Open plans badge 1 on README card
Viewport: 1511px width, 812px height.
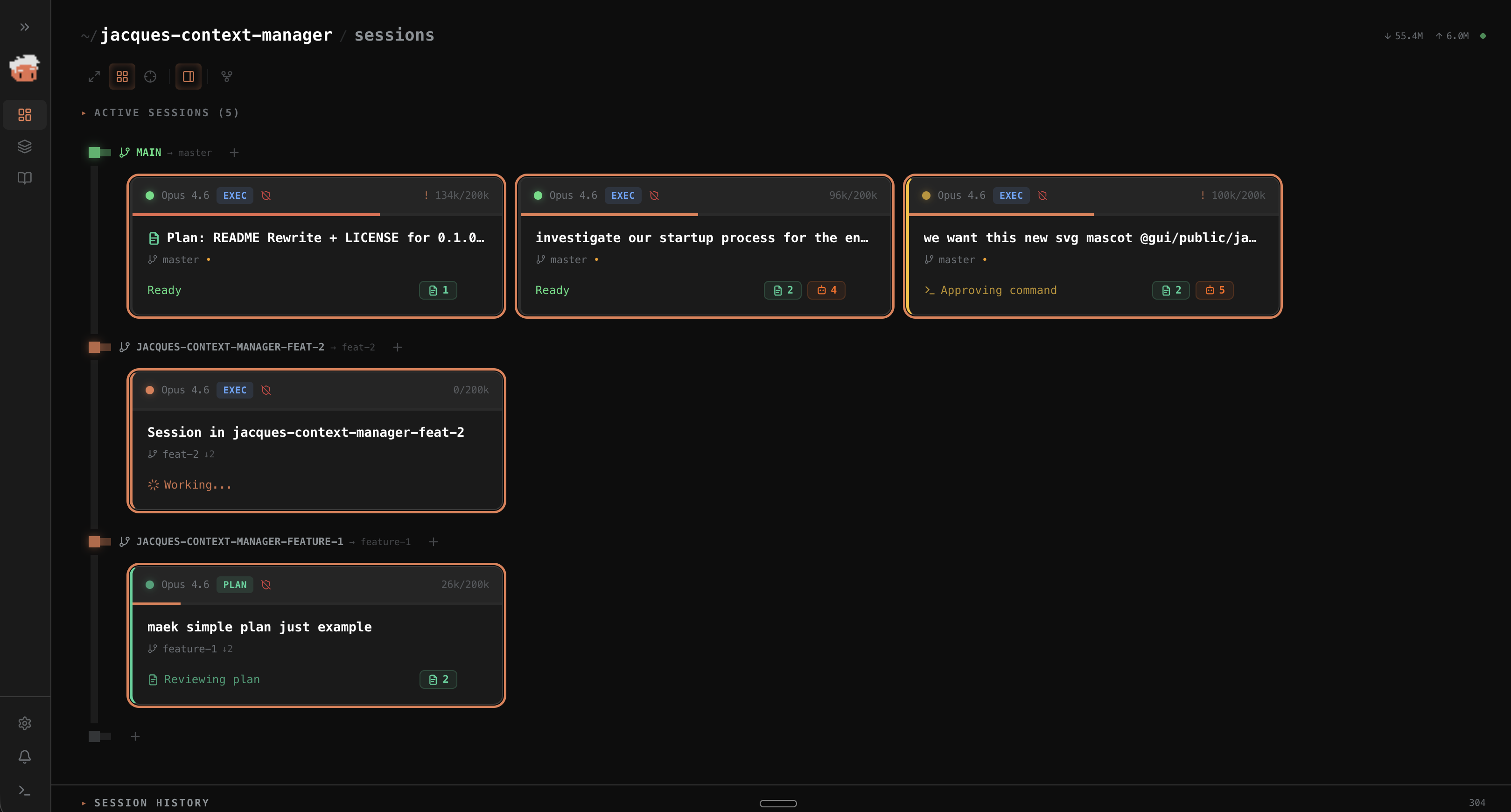pos(438,290)
